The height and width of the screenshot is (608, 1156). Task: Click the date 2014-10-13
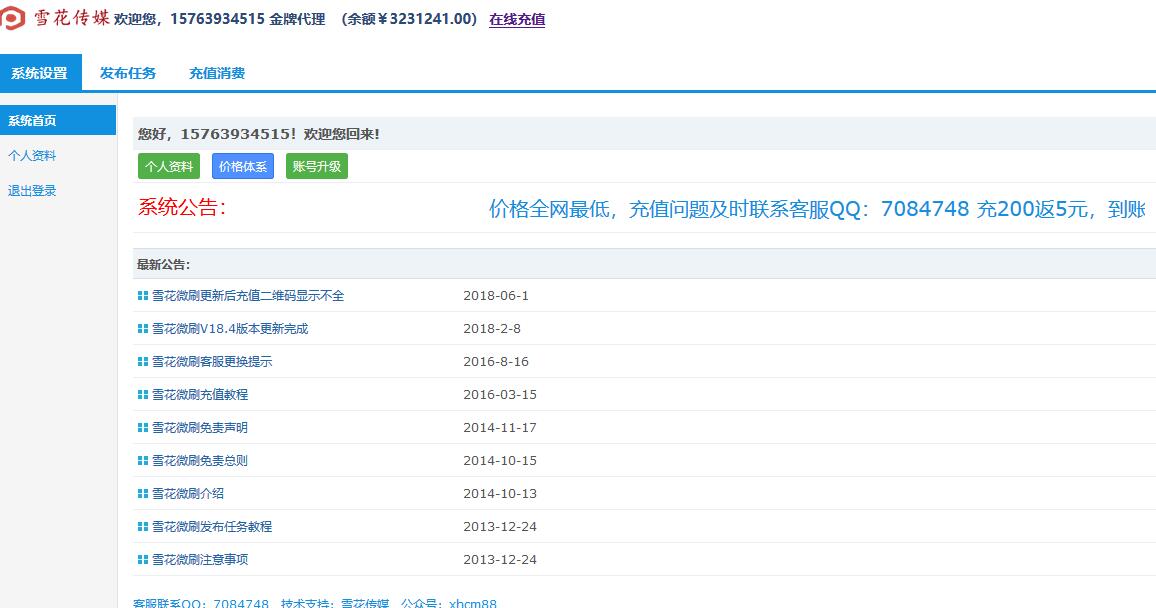pos(500,494)
